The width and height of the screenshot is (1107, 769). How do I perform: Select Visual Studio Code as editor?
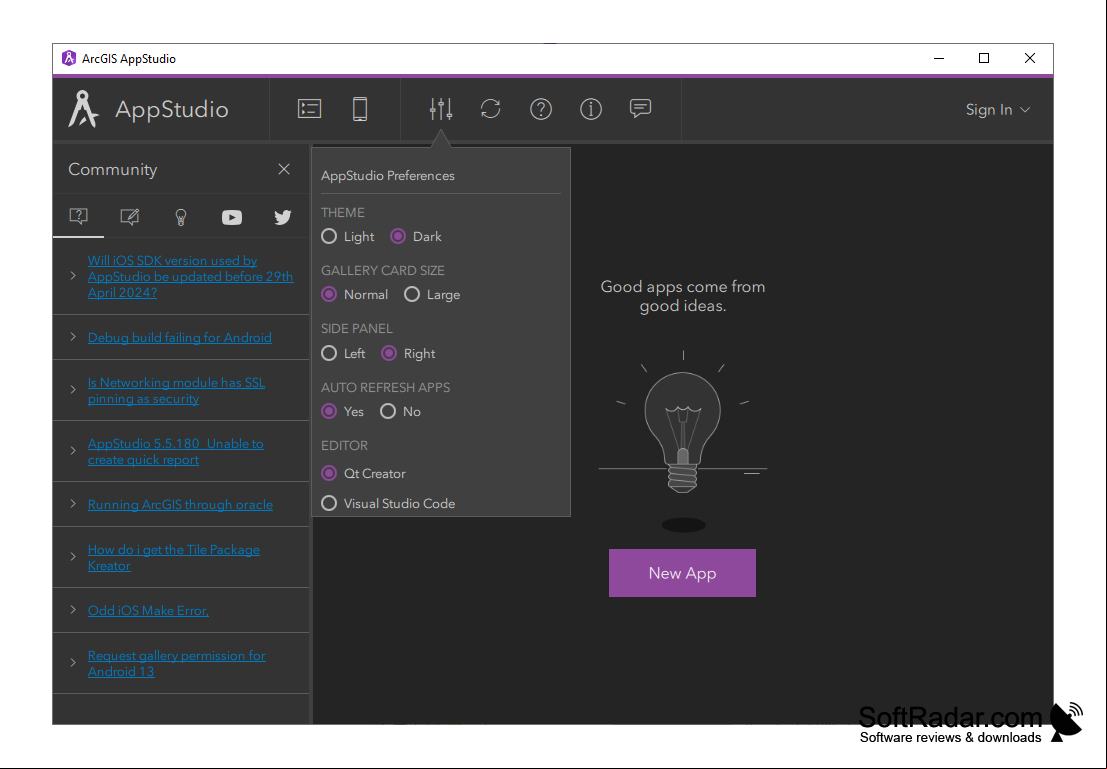pos(388,503)
